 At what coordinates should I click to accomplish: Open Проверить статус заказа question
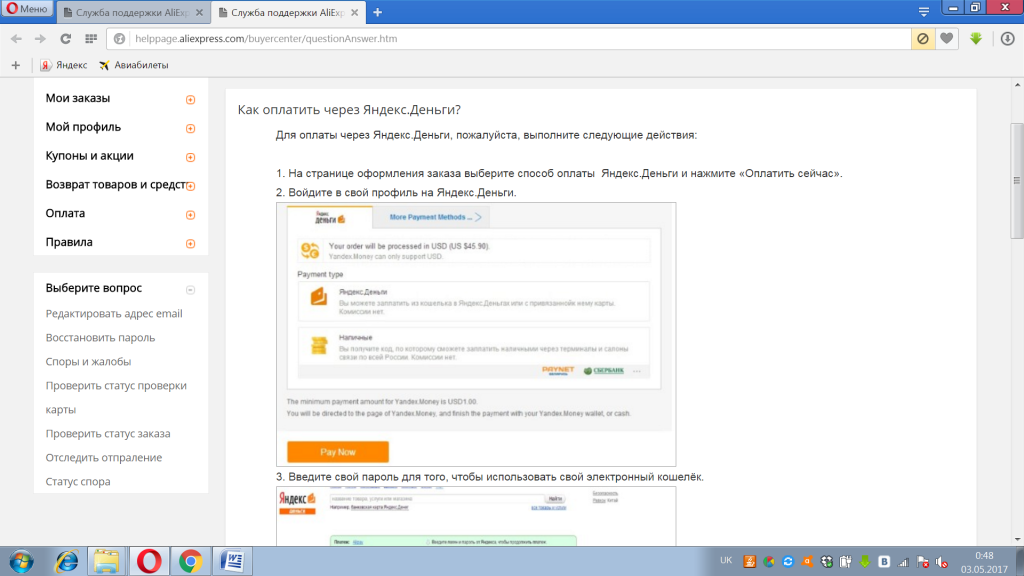tap(108, 434)
